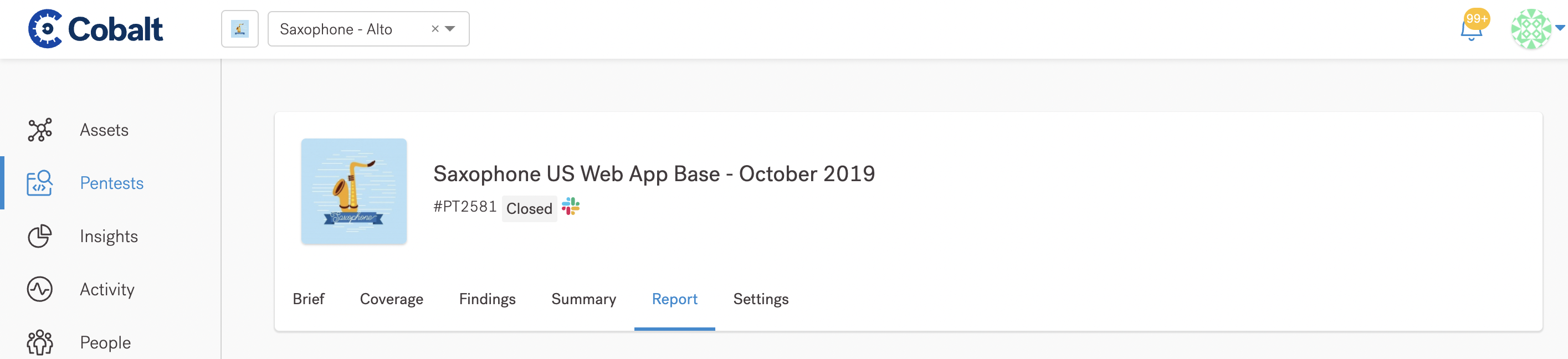Open the notifications bell

1470,30
